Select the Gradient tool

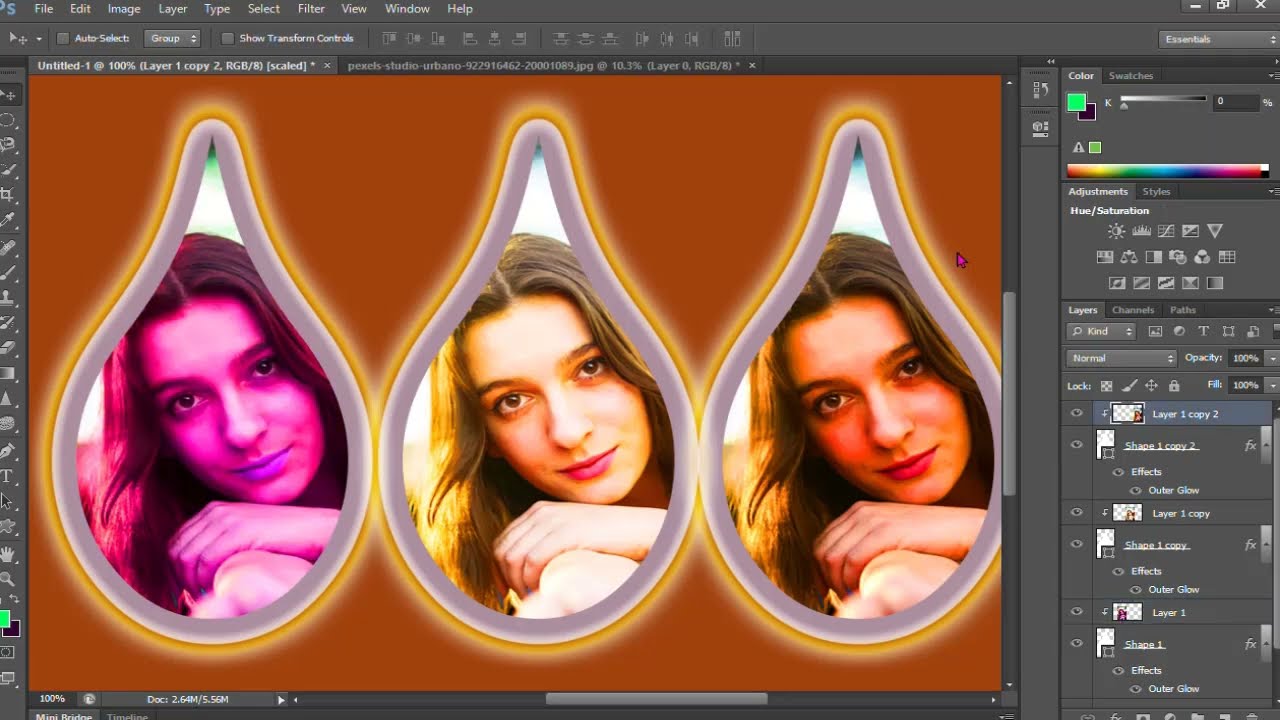click(7, 374)
